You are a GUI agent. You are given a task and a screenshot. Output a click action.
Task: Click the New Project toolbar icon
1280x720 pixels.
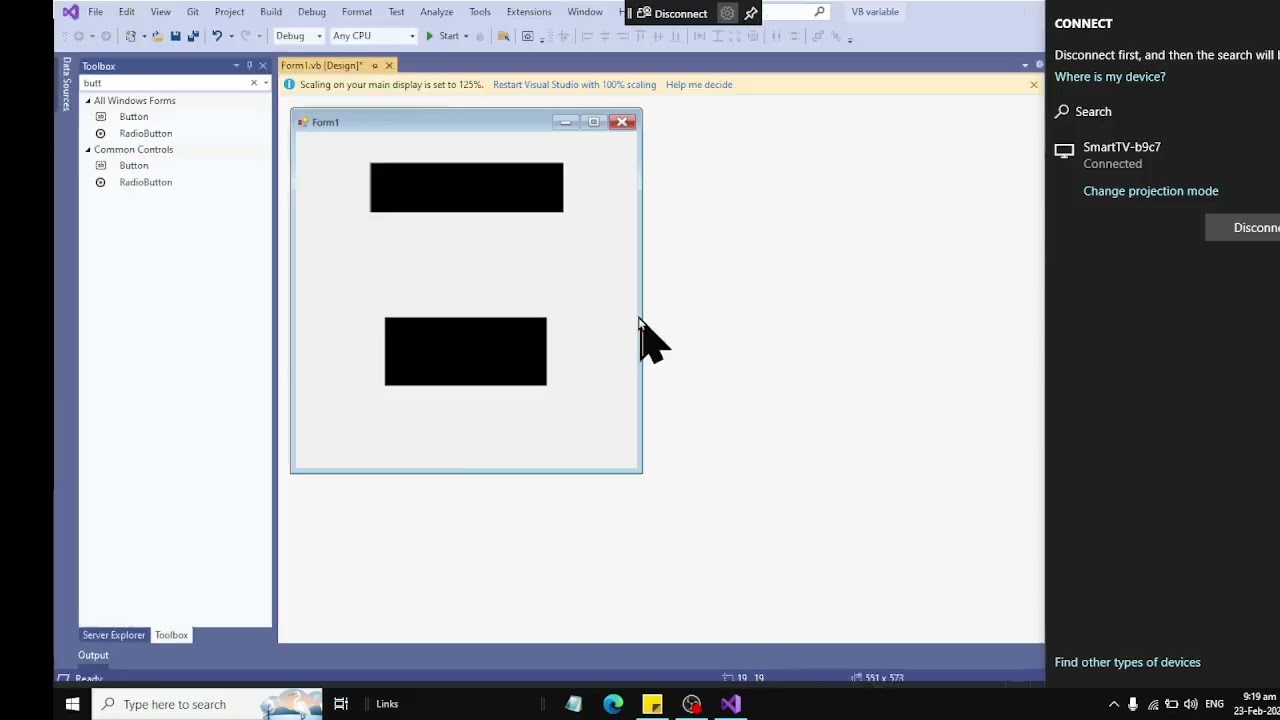[x=130, y=36]
